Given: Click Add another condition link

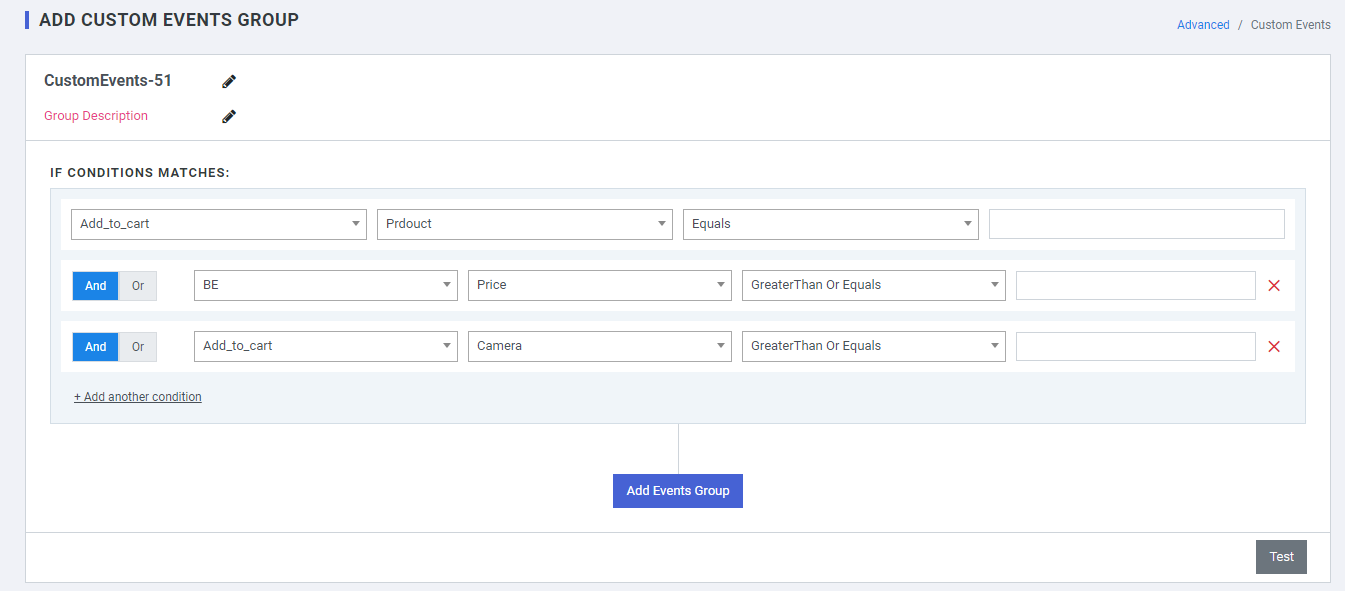Looking at the screenshot, I should tap(138, 397).
